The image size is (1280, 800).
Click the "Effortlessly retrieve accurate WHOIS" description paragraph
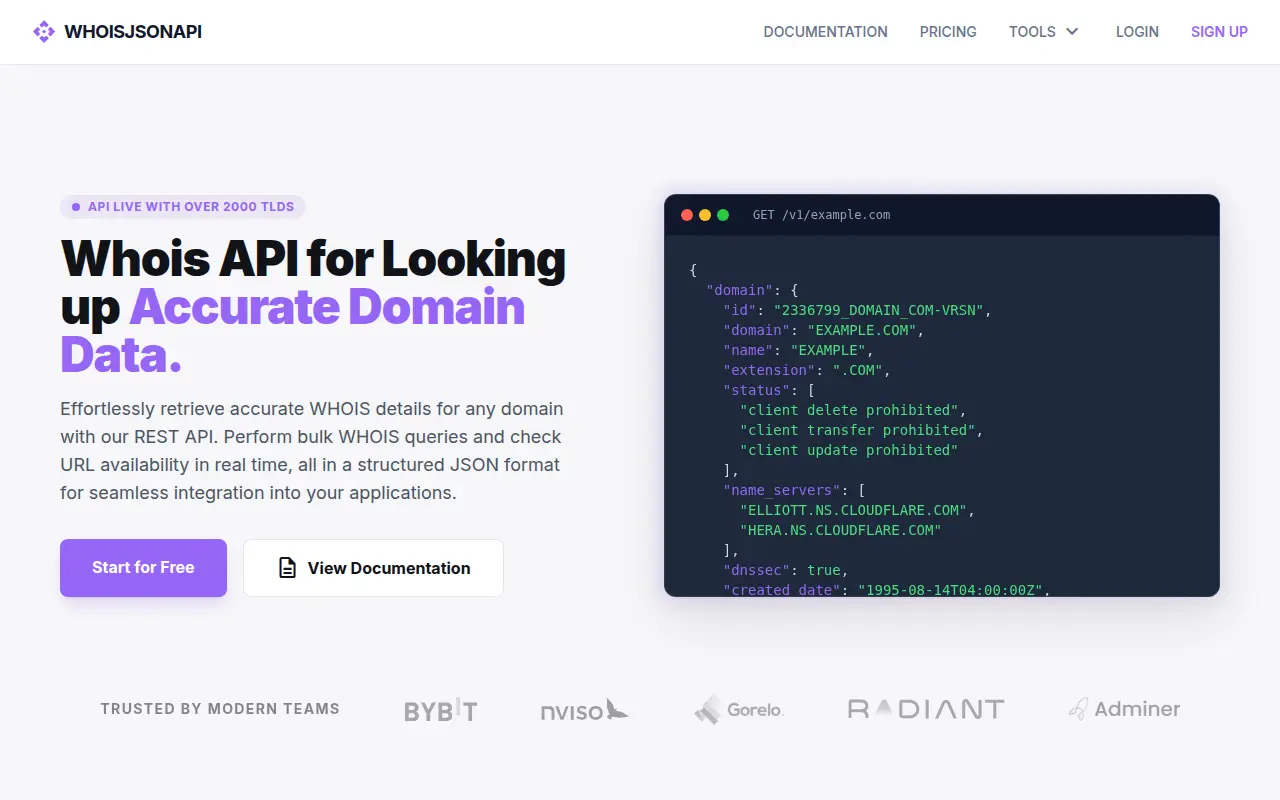tap(312, 451)
